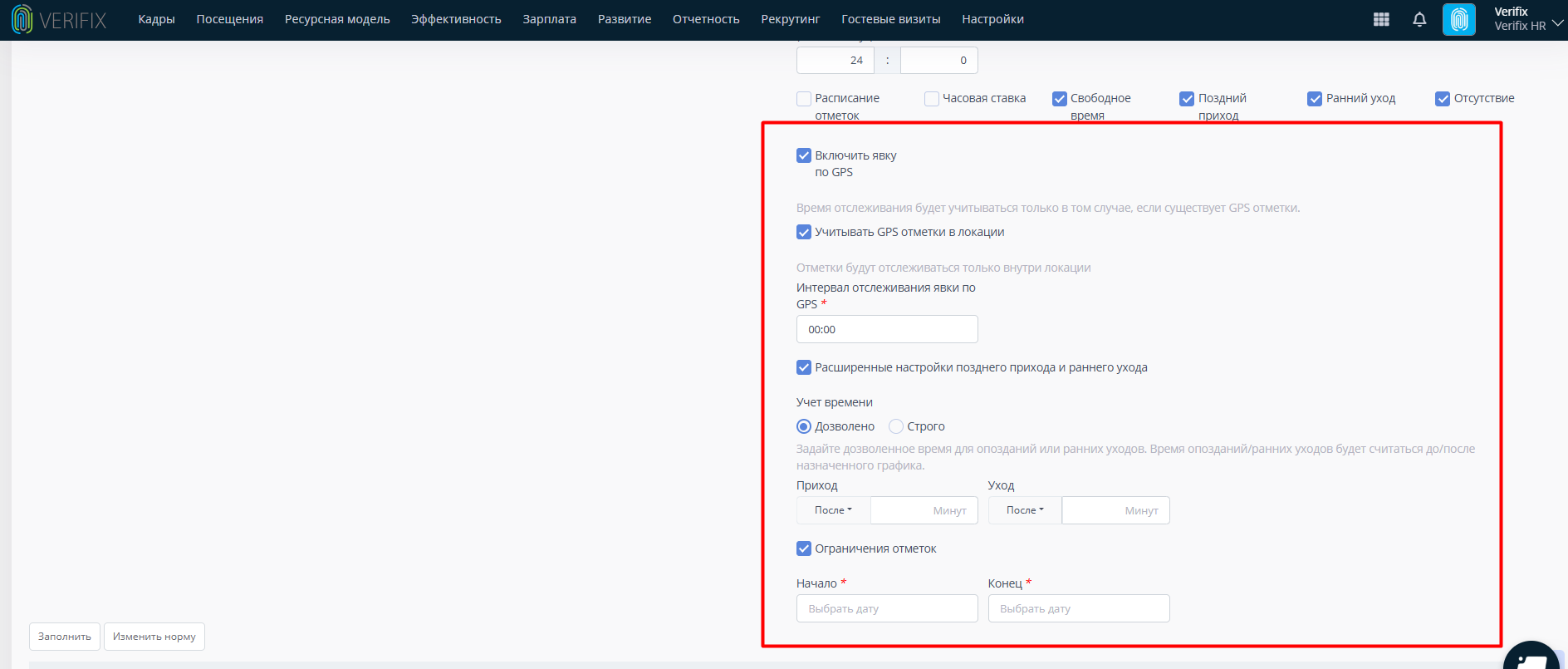Uncheck the Свободное время checkbox
This screenshot has width=1568, height=669.
[1060, 99]
